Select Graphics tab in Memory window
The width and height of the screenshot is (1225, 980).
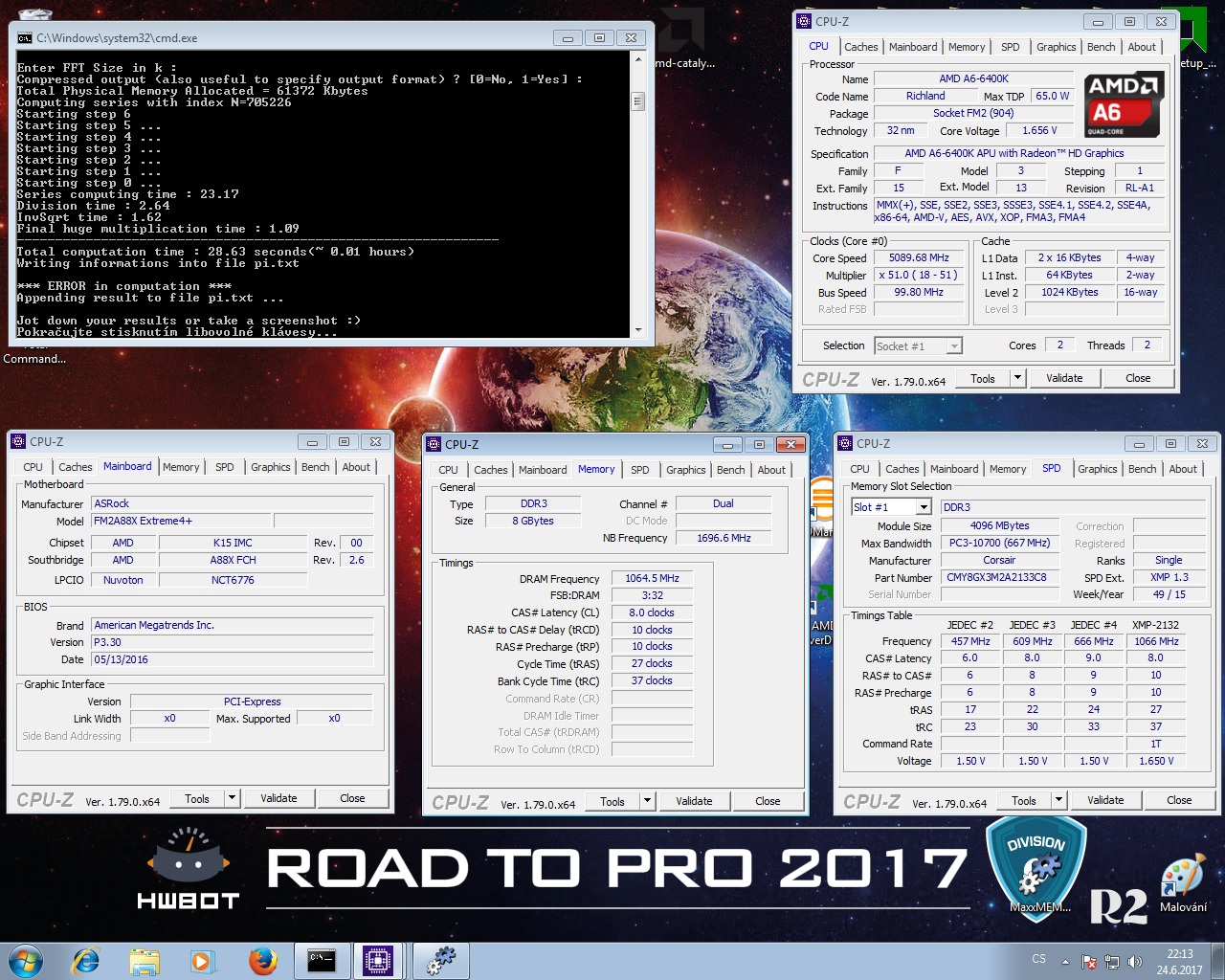685,470
